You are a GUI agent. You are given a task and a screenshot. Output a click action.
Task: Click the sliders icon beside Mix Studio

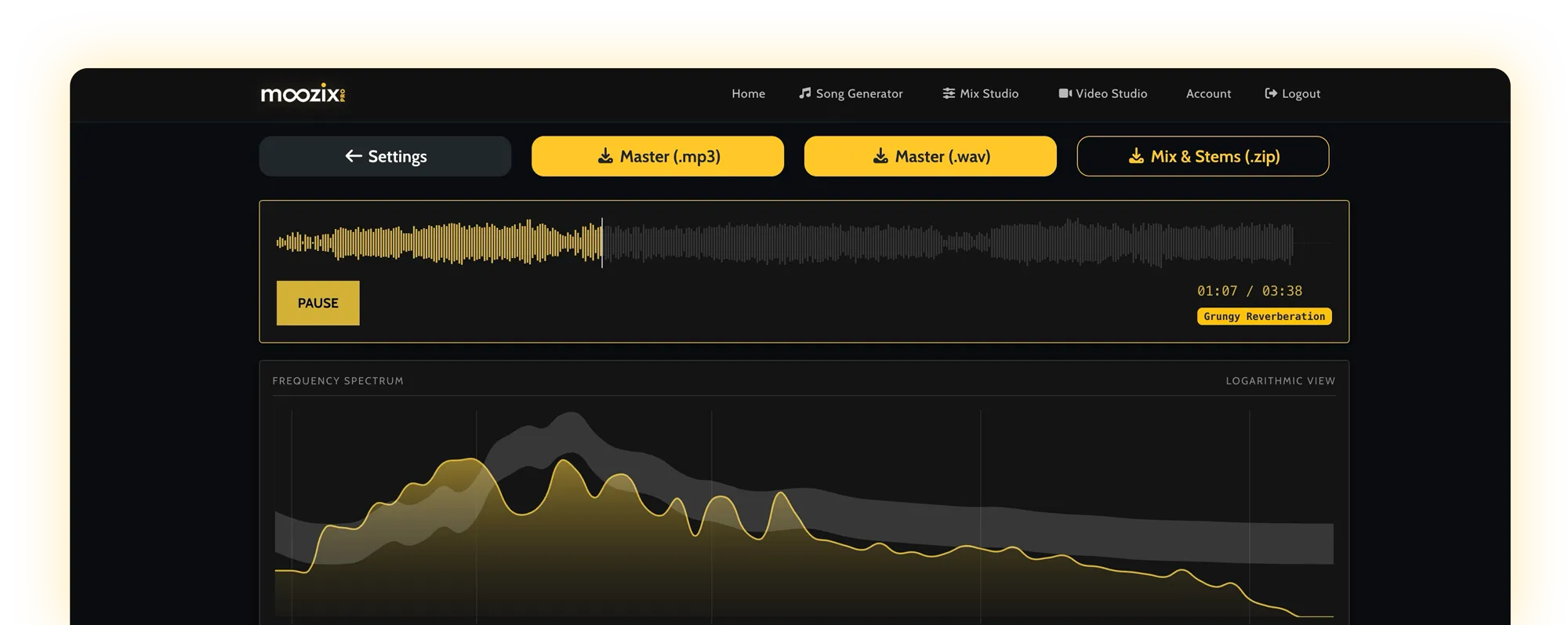pos(949,93)
